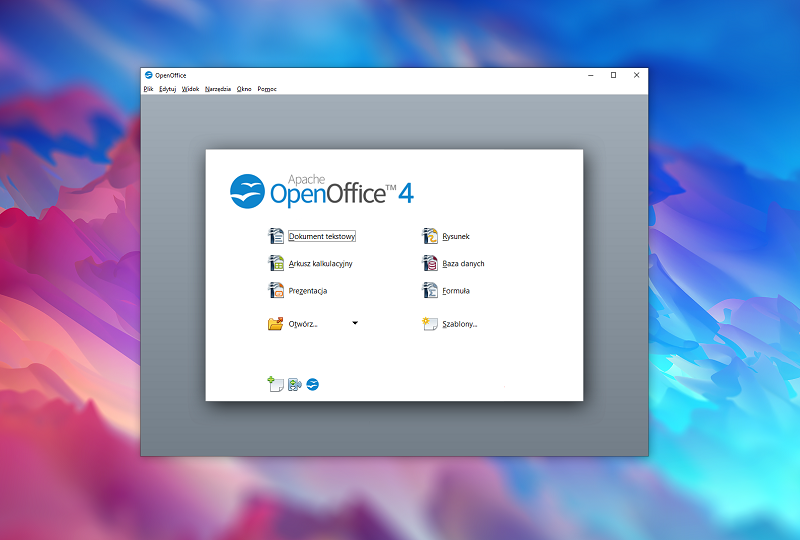Click the OpenOffice title bar app icon
The width and height of the screenshot is (800, 540).
(x=148, y=75)
